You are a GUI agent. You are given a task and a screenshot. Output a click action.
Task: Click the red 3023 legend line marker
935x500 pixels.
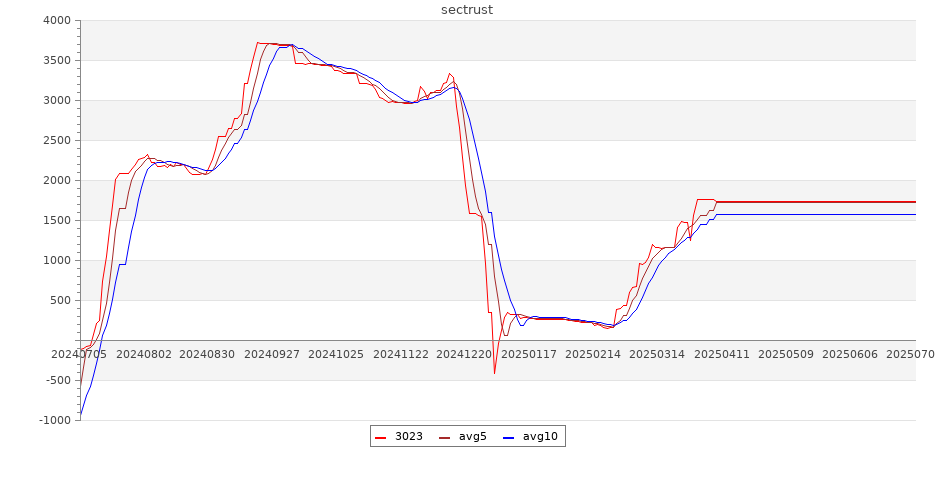380,437
